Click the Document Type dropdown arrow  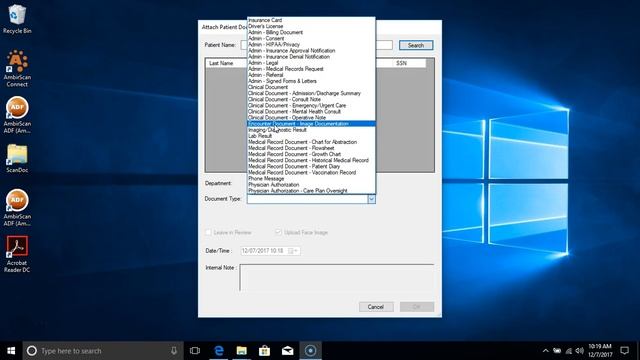pyautogui.click(x=371, y=199)
